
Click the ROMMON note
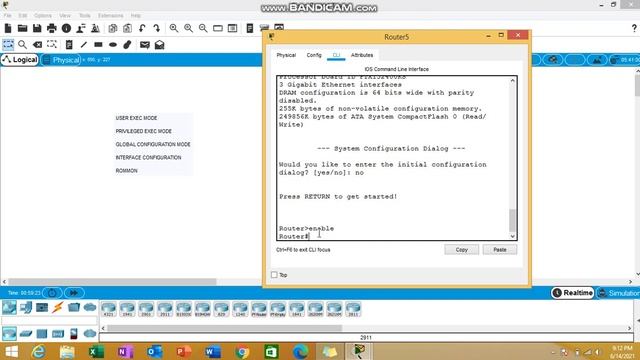pos(127,171)
